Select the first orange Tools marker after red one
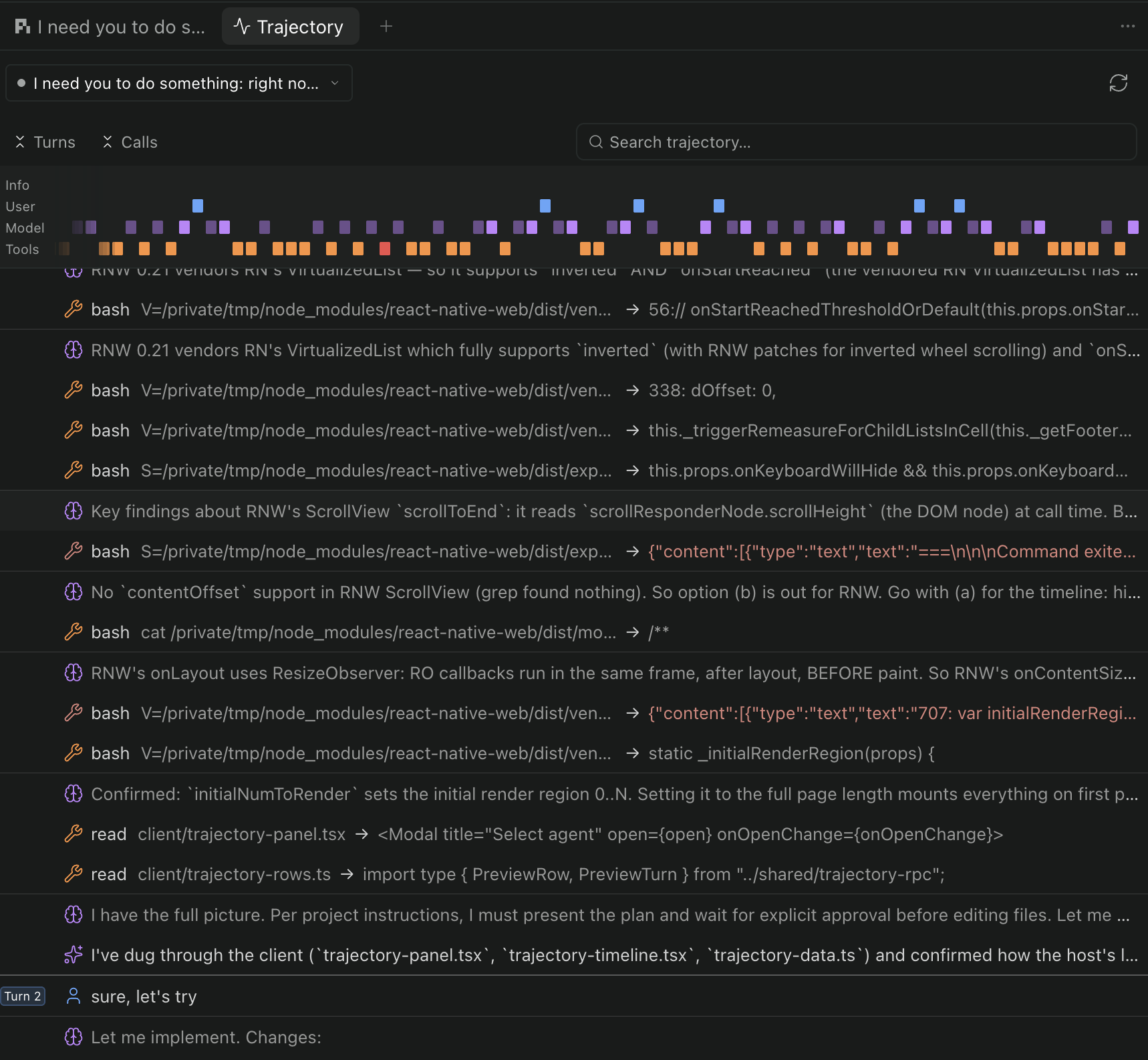 [412, 249]
